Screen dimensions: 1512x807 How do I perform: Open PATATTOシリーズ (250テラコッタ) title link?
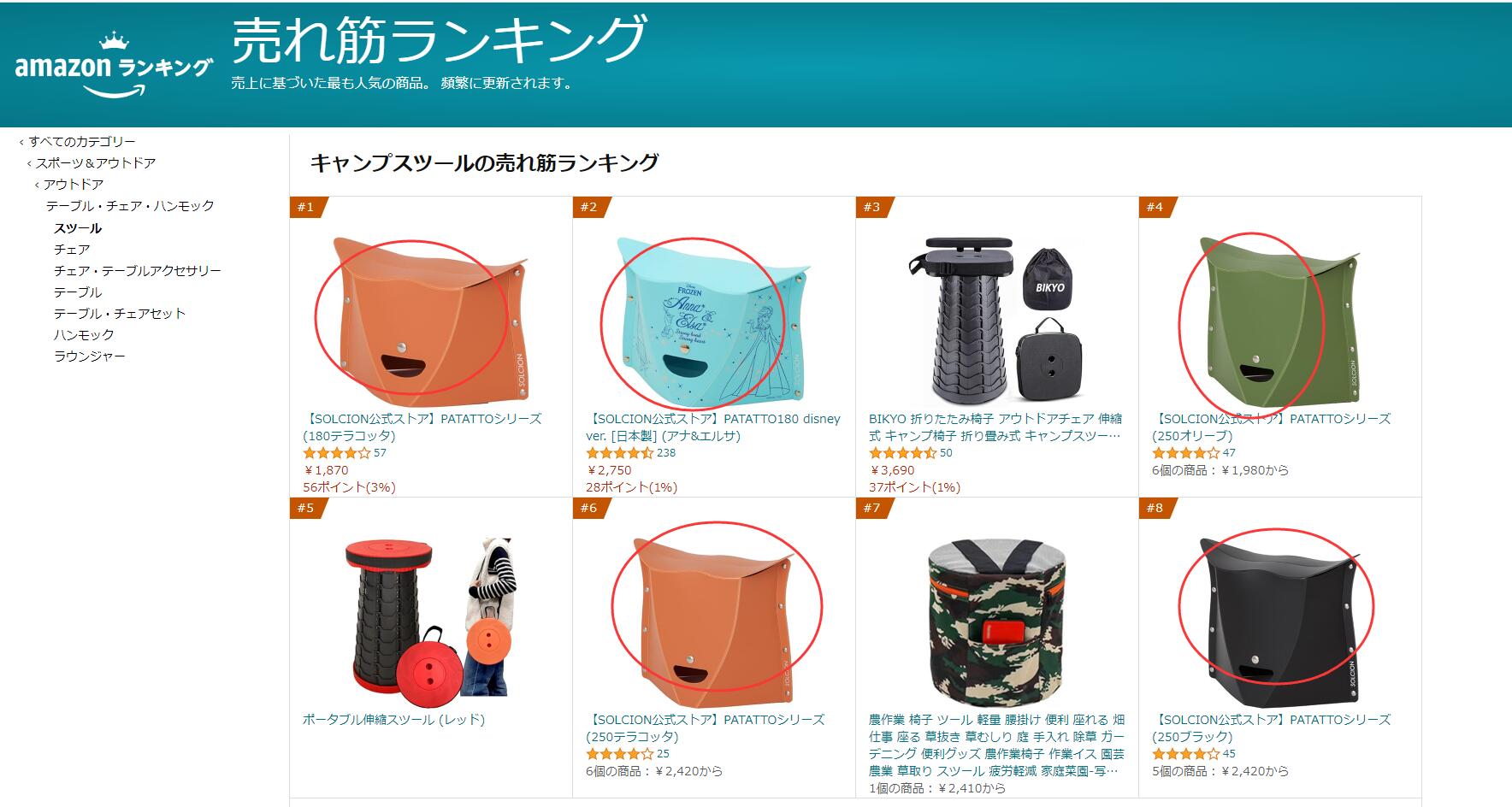(x=706, y=728)
